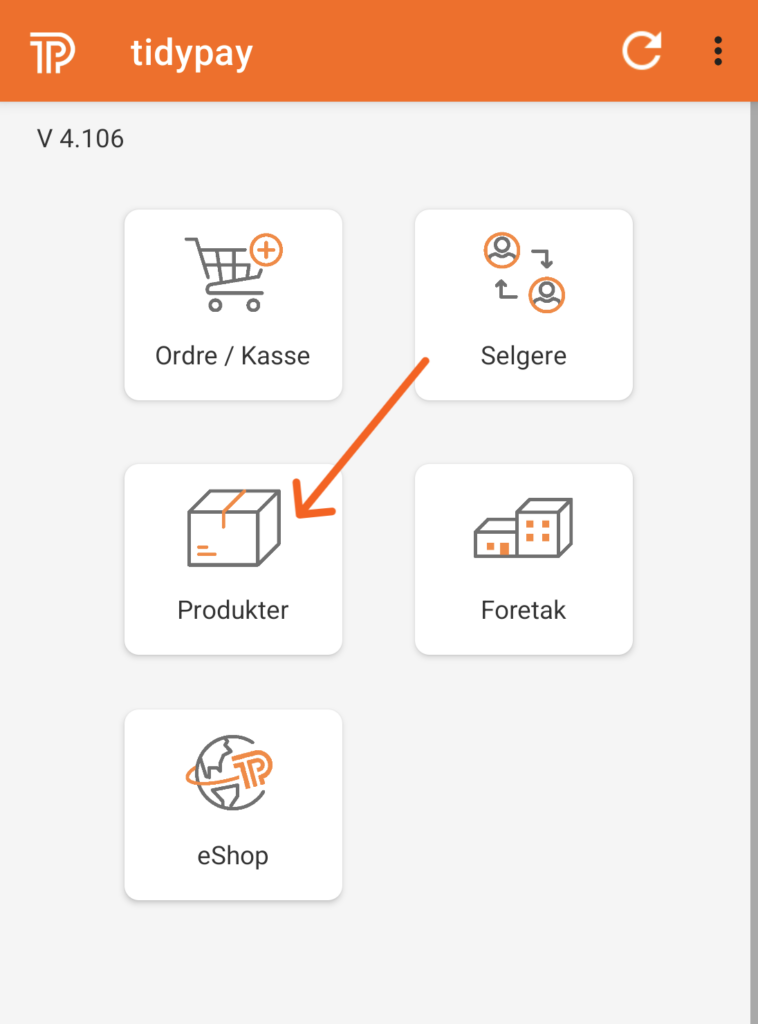
Task: Tap the Foretak buildings icon
Action: coord(523,528)
